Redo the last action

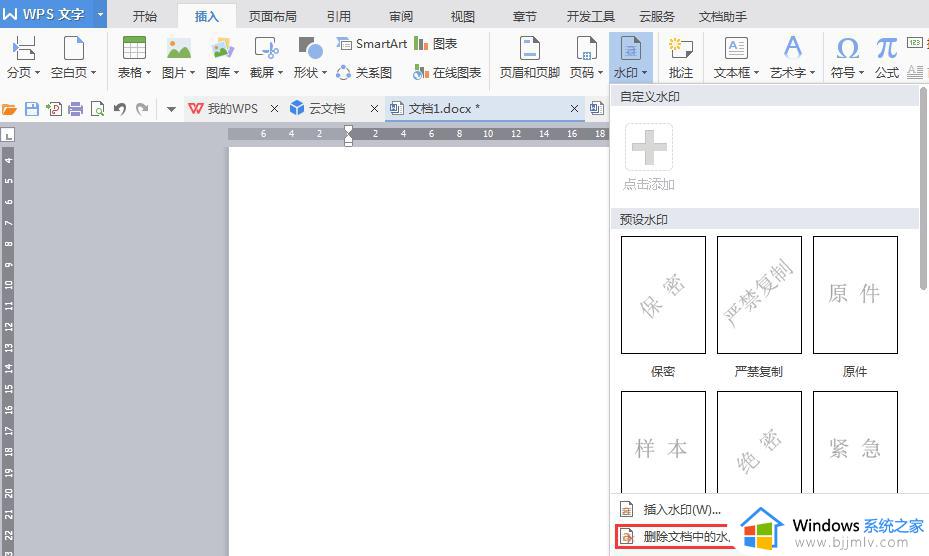(142, 109)
